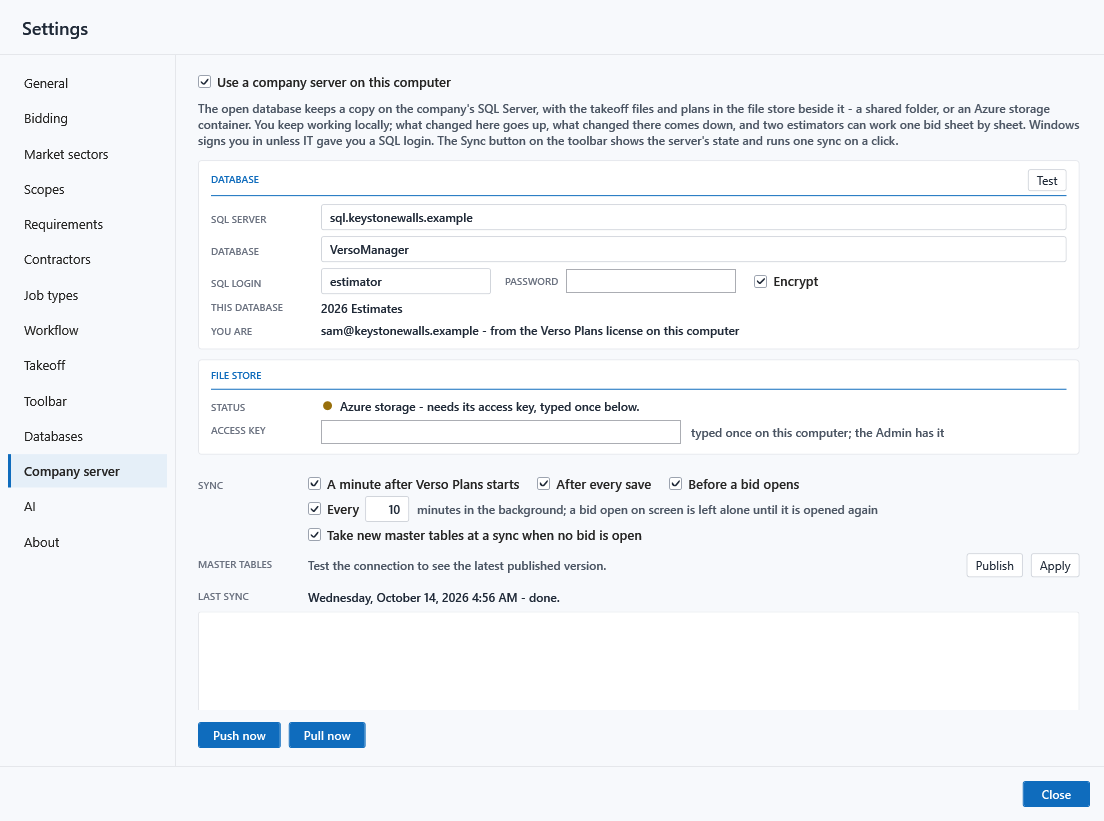Viewport: 1104px width, 821px height.
Task: Go to Bidding settings
Action: [46, 118]
